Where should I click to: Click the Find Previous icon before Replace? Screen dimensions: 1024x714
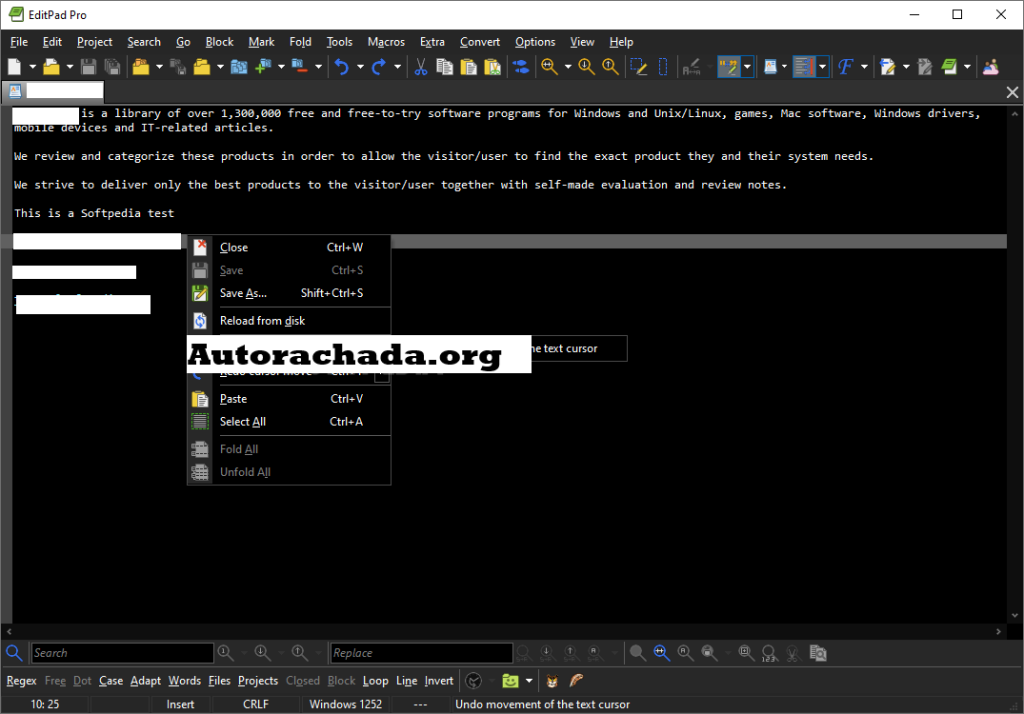tap(300, 653)
